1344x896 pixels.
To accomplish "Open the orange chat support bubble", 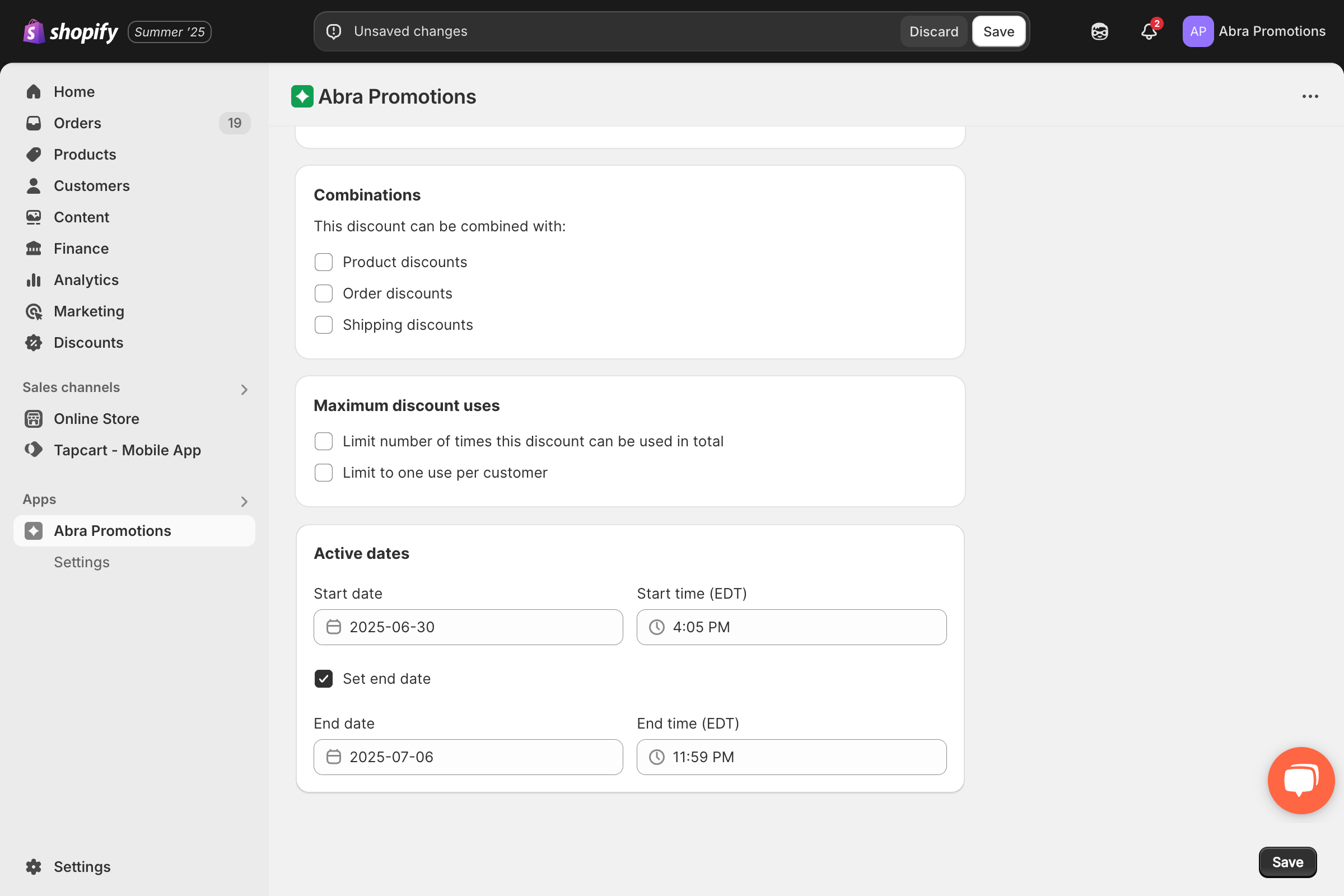I will [x=1300, y=781].
